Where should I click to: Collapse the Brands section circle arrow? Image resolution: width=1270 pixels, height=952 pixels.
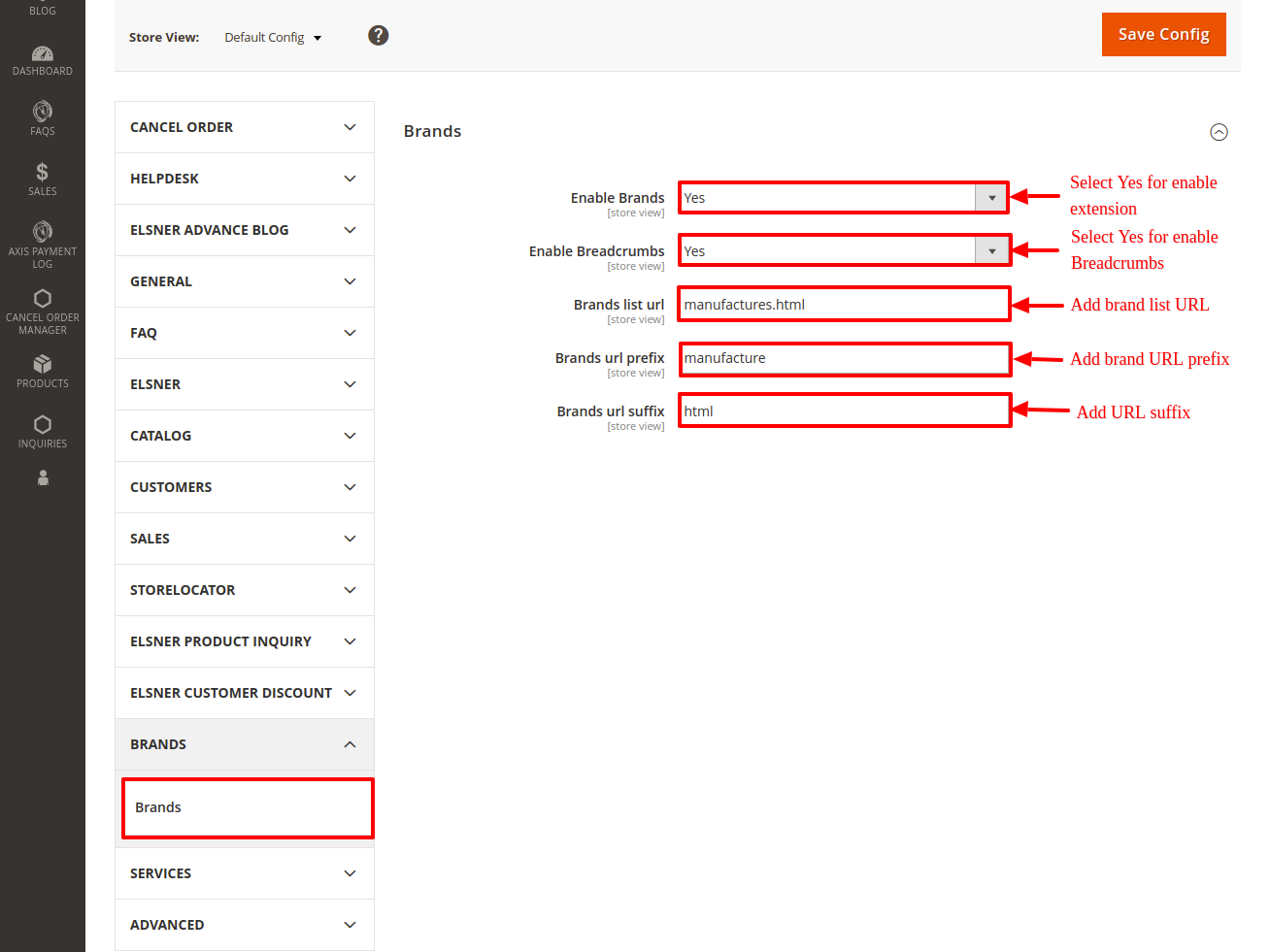(x=1219, y=132)
